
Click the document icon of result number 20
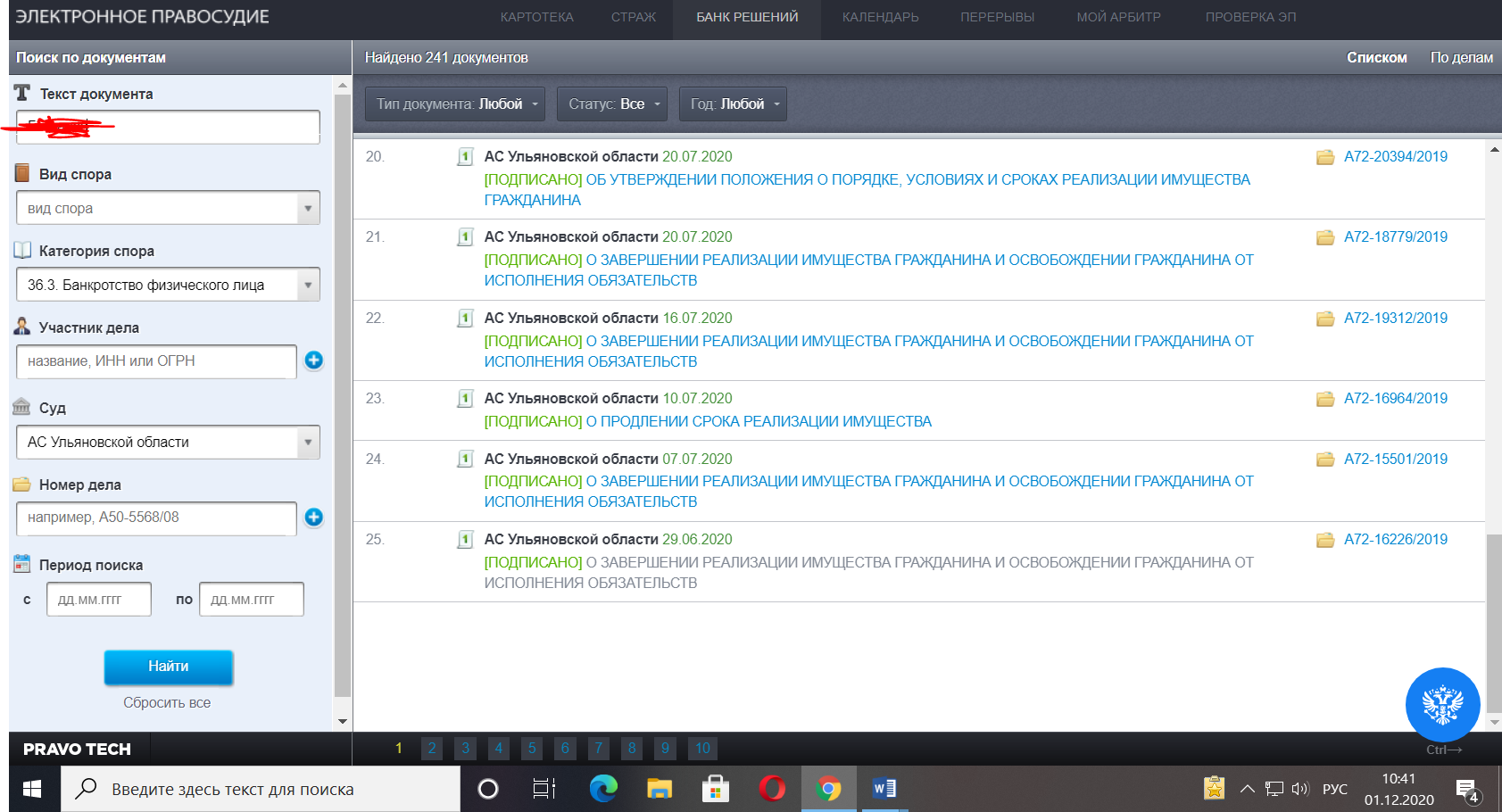click(x=465, y=157)
